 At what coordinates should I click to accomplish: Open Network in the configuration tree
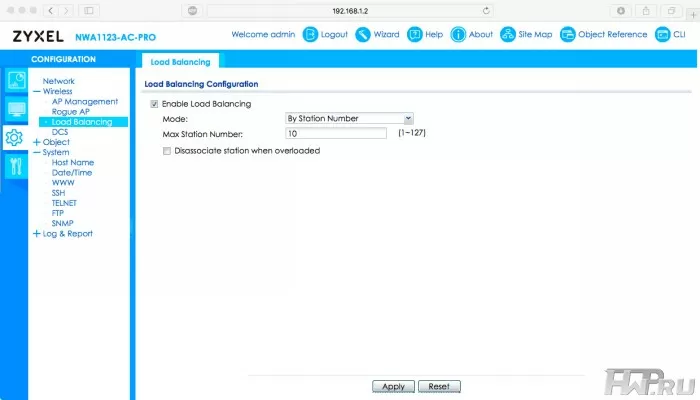click(58, 81)
